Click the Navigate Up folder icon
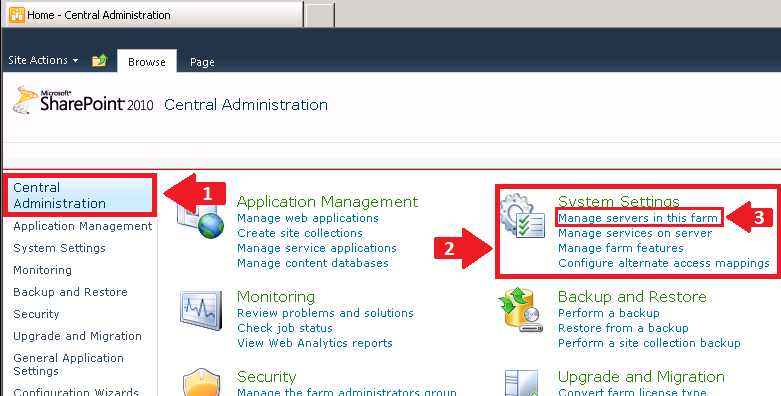This screenshot has height=396, width=781. click(100, 61)
